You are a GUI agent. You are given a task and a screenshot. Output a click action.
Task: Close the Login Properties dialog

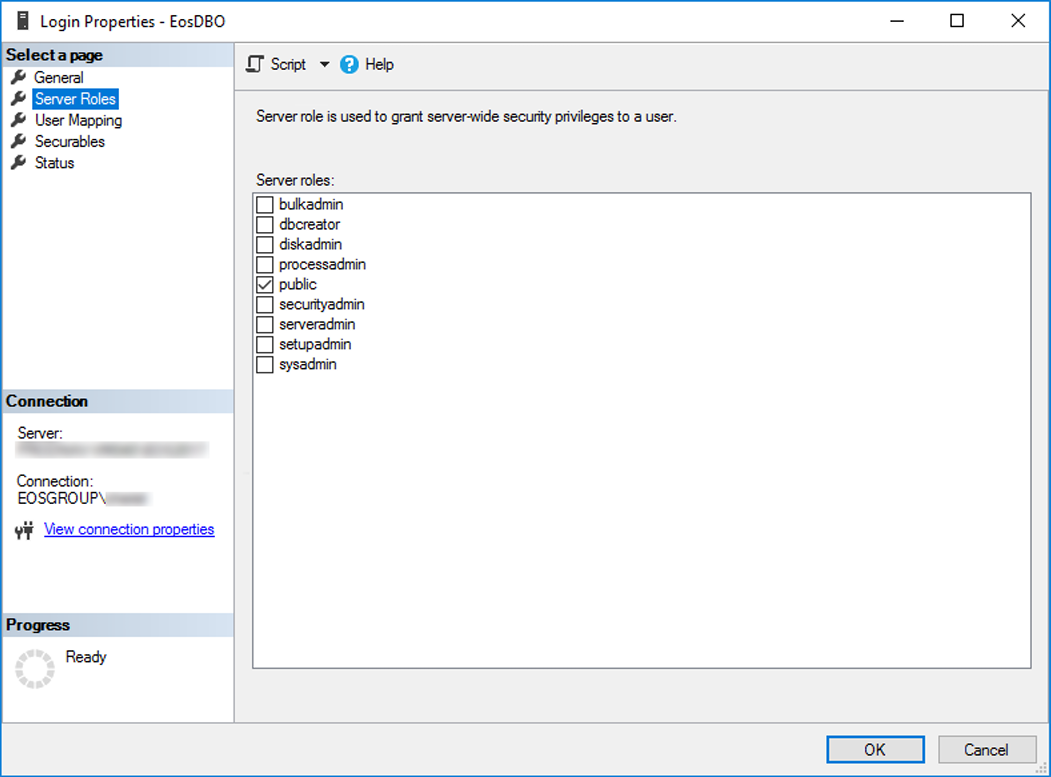tap(1017, 21)
